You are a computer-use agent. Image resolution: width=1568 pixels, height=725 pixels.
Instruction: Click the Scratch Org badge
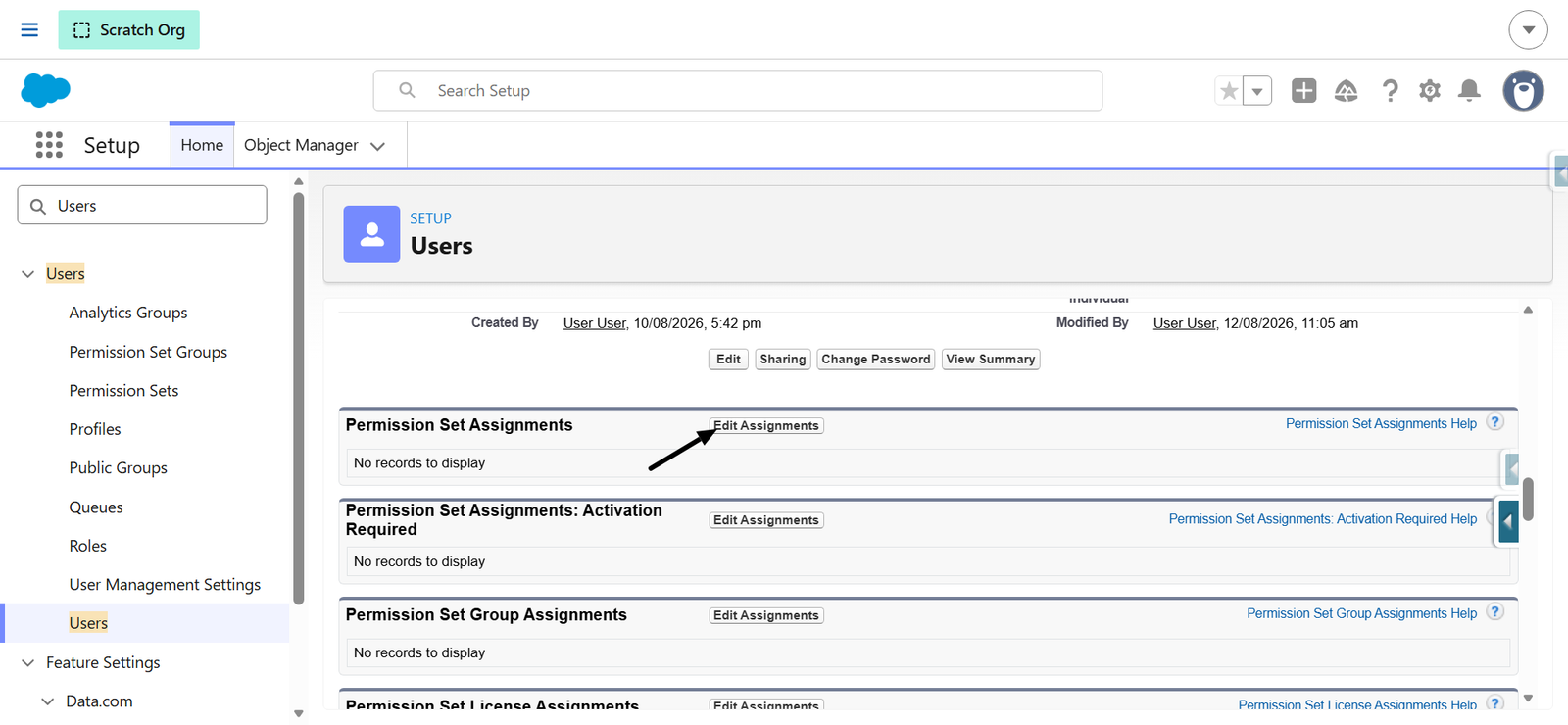(128, 29)
